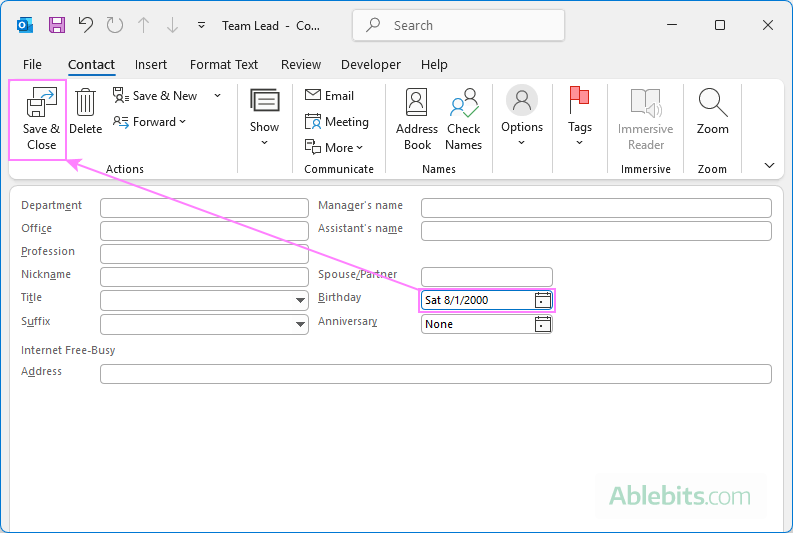The height and width of the screenshot is (533, 793).
Task: Open the File tab
Action: pyautogui.click(x=32, y=65)
